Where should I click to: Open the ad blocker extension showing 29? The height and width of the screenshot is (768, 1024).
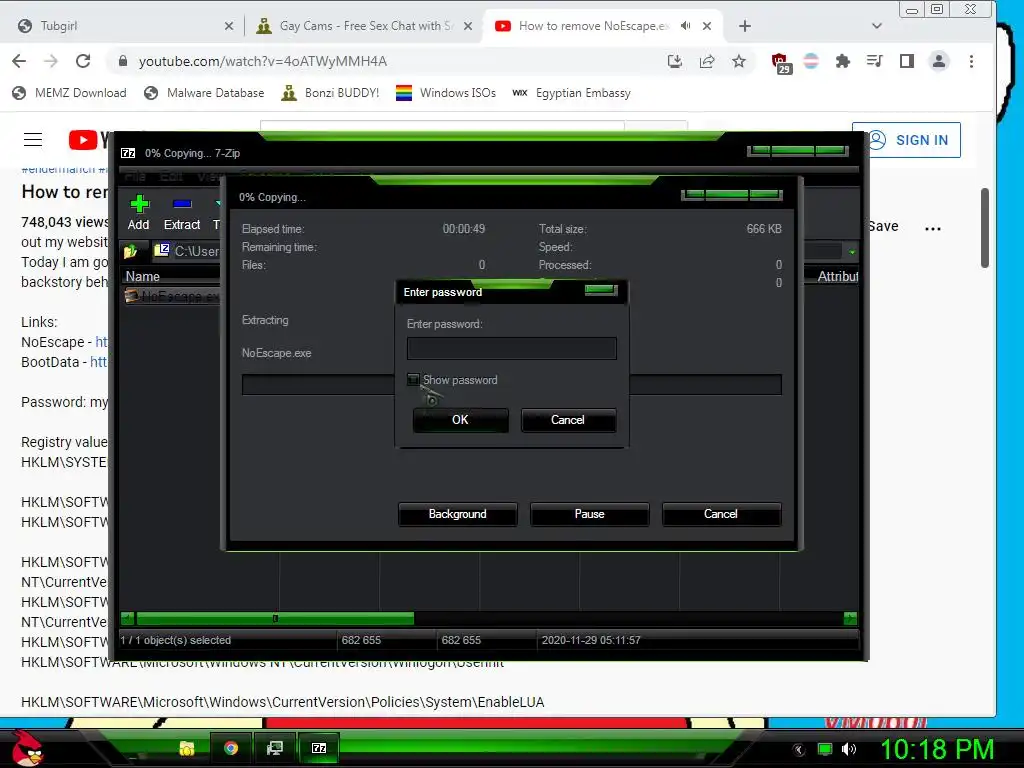click(x=780, y=63)
